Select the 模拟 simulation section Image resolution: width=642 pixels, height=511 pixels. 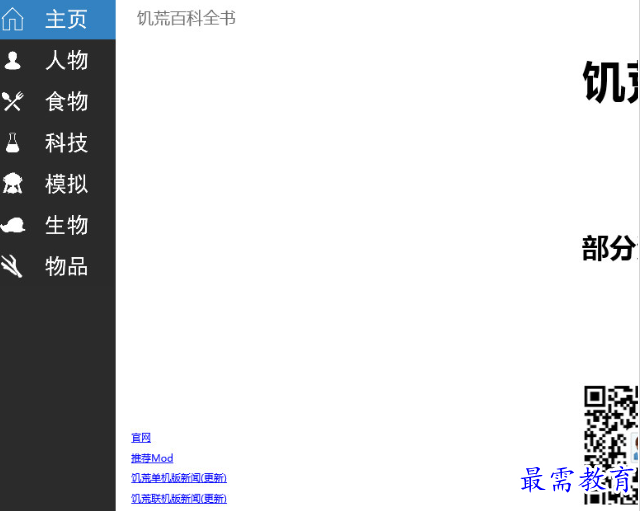click(x=58, y=184)
